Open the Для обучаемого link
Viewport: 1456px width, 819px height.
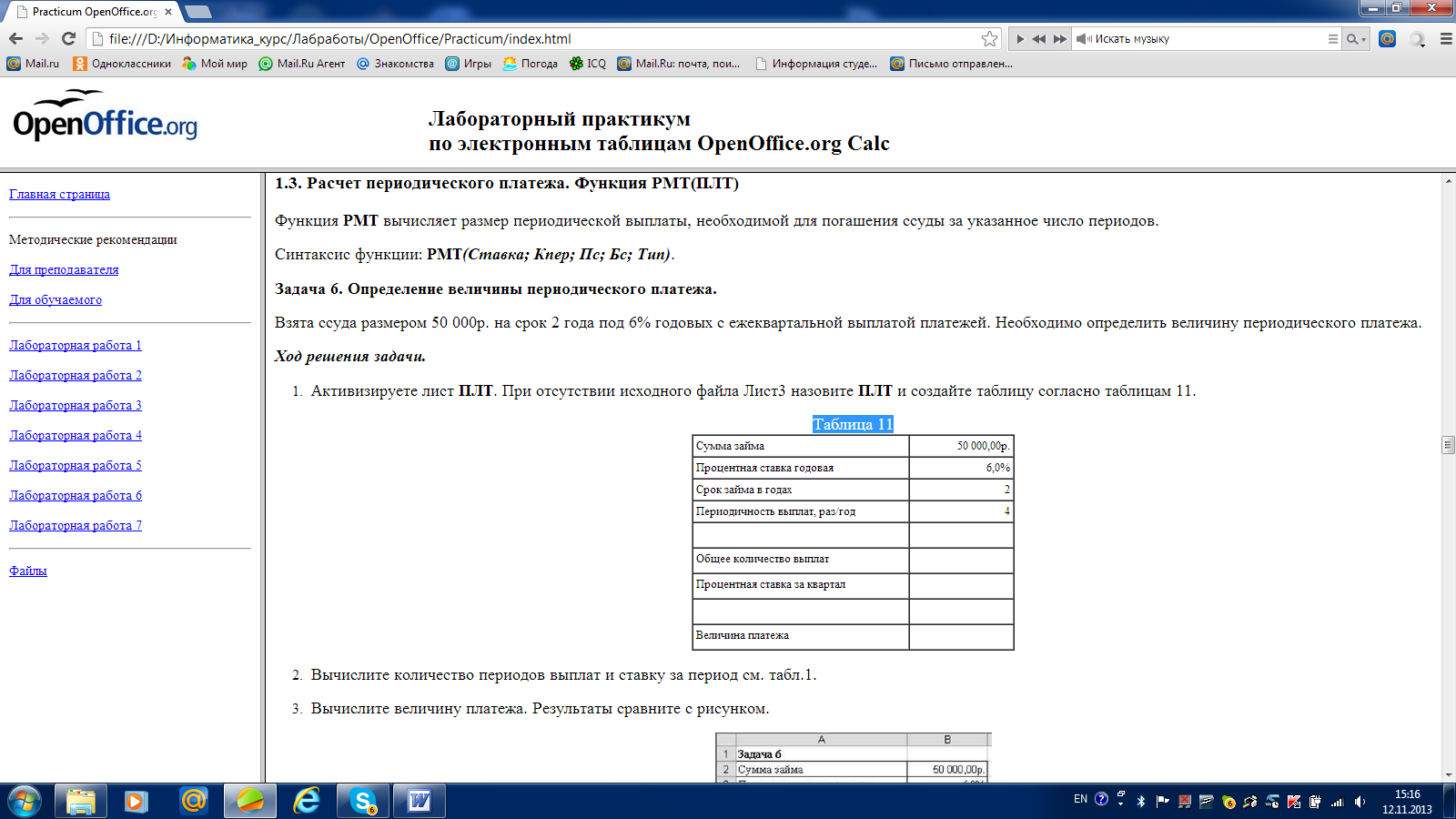[x=56, y=299]
